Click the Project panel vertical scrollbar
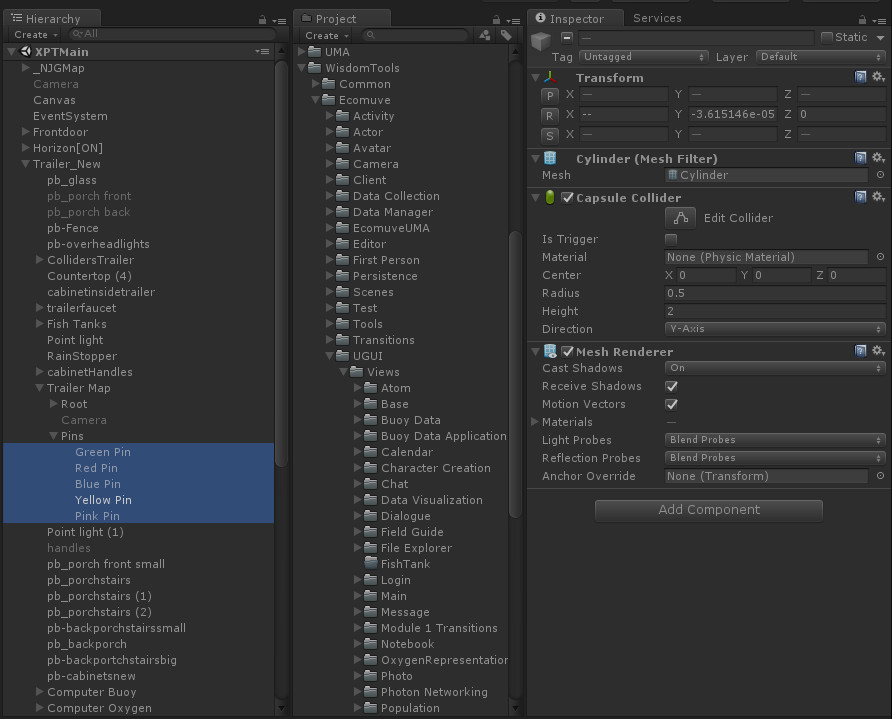The height and width of the screenshot is (719, 892). (515, 373)
